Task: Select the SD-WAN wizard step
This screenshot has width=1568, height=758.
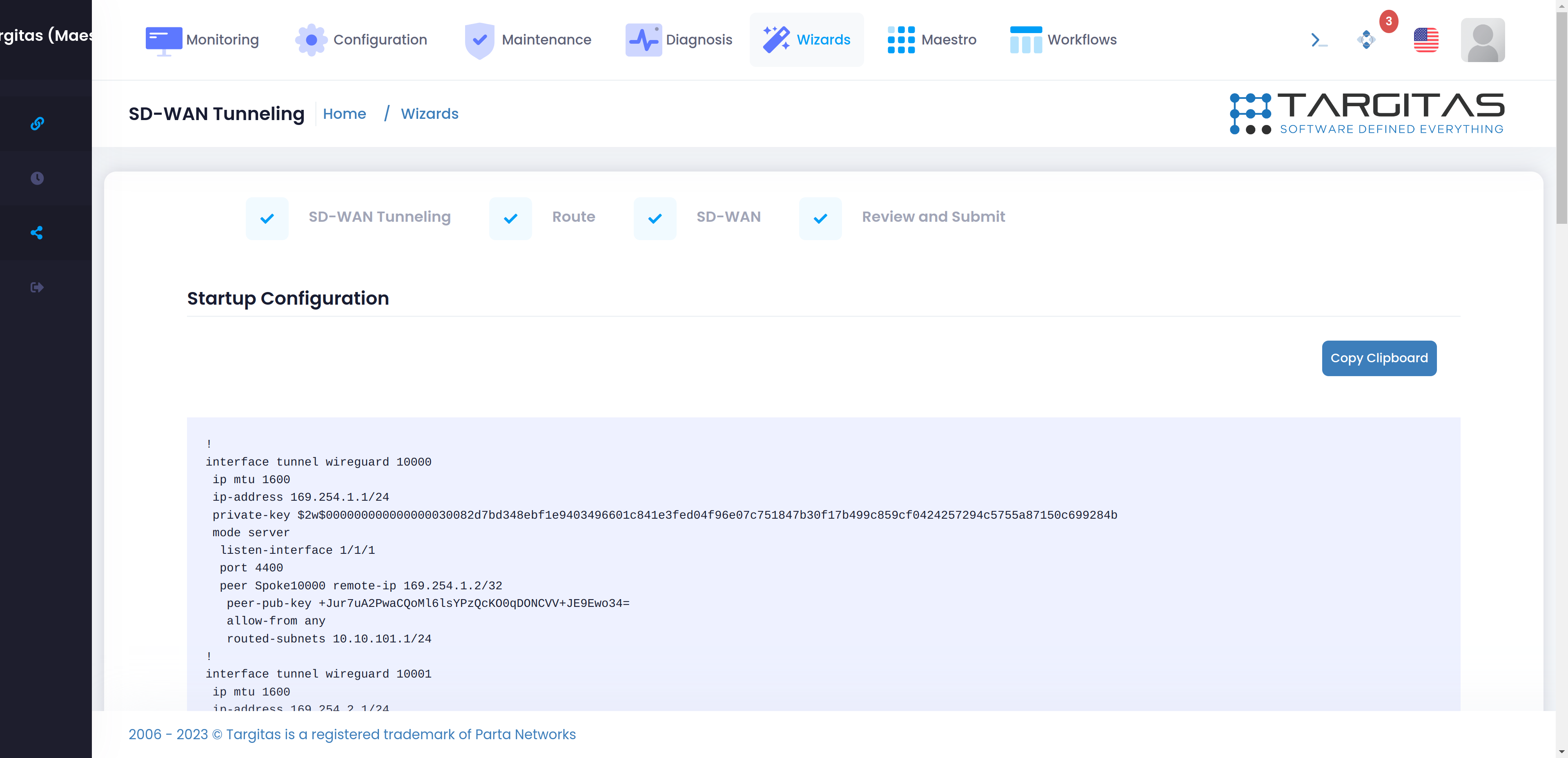Action: tap(728, 217)
